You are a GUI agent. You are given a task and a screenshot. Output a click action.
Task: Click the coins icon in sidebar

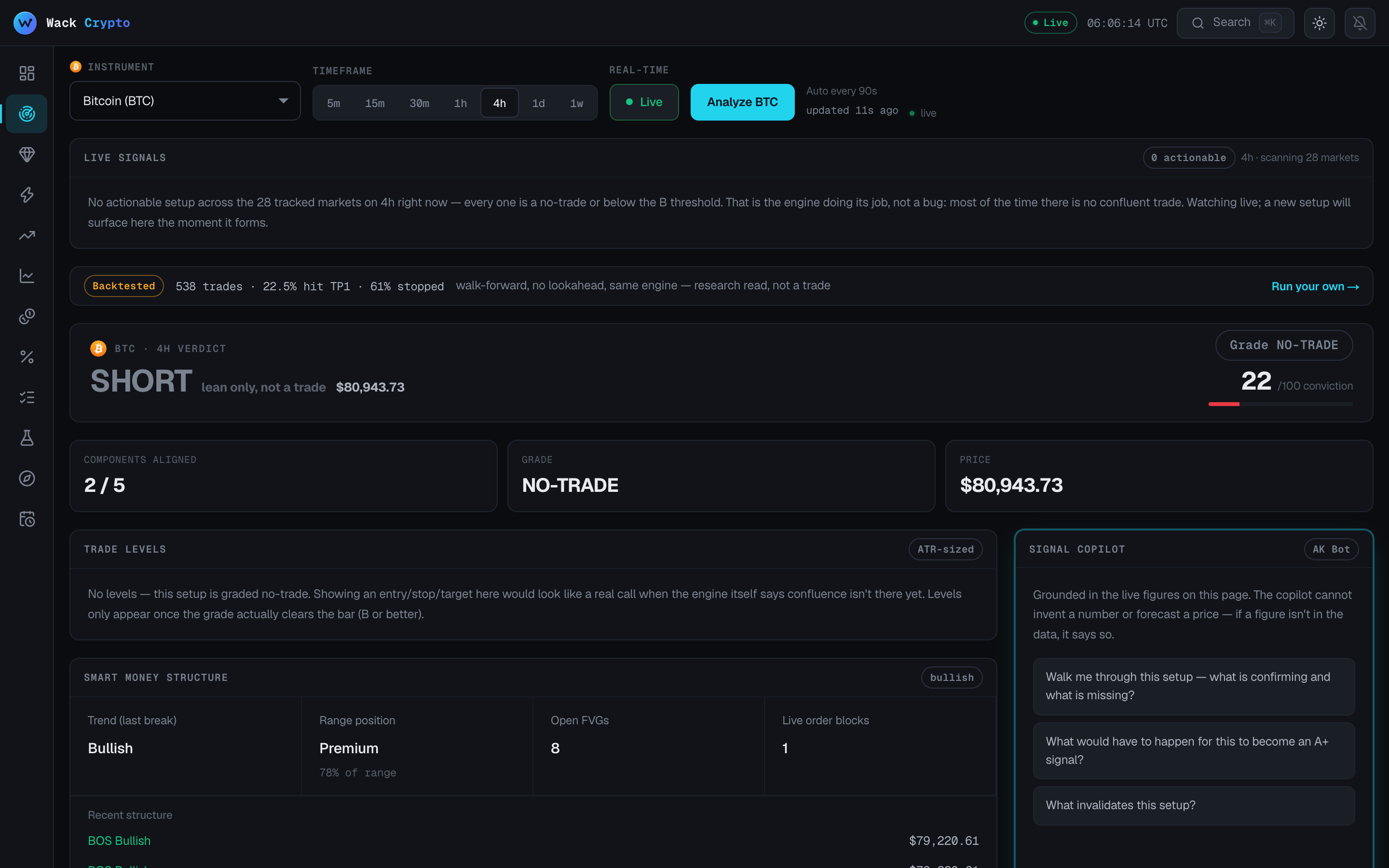point(27,316)
